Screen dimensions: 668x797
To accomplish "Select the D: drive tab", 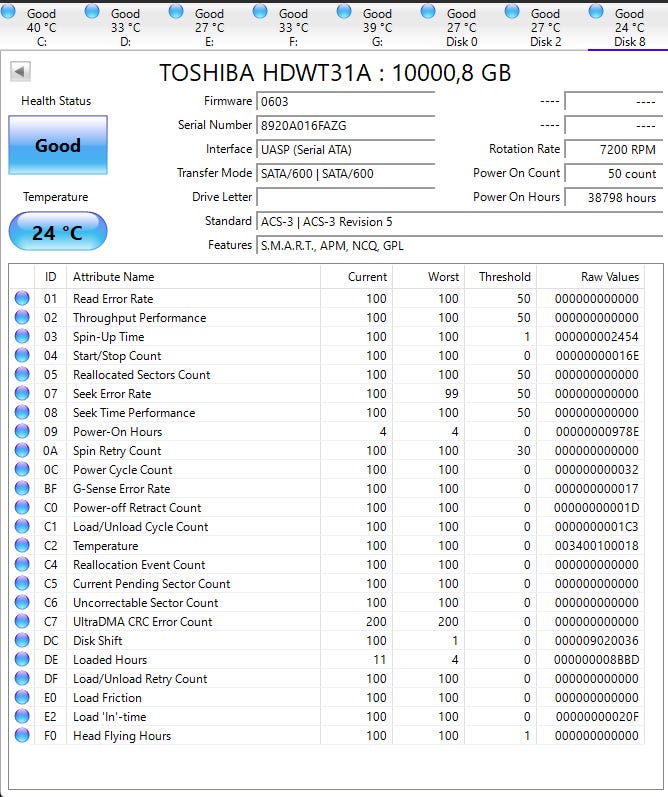I will point(125,26).
